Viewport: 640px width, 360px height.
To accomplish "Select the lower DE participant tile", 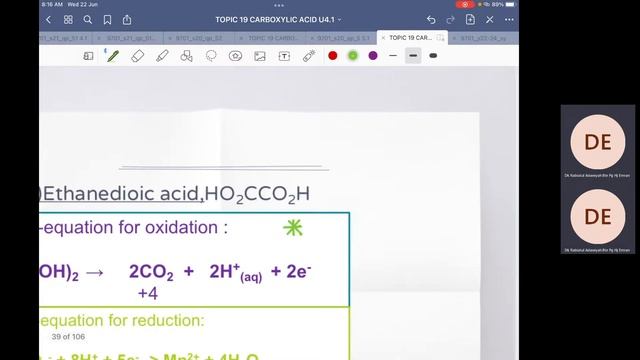I will 598,216.
